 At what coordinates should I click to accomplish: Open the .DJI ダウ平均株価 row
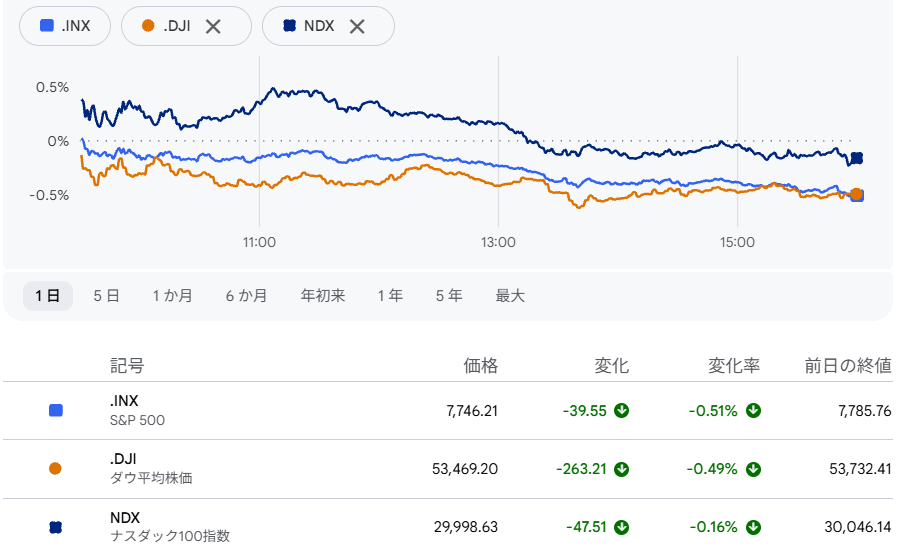coord(447,469)
